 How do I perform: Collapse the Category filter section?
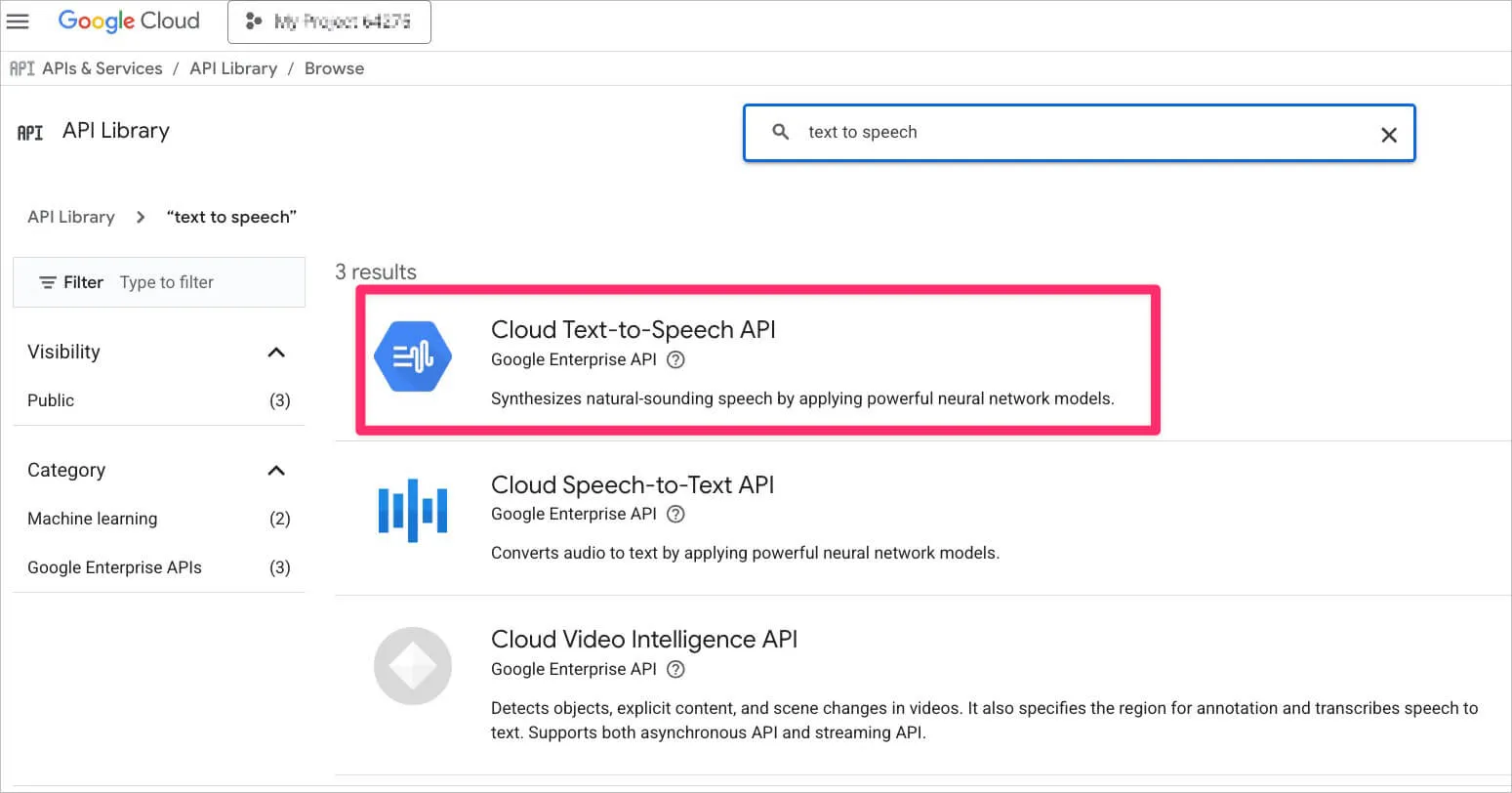tap(276, 470)
